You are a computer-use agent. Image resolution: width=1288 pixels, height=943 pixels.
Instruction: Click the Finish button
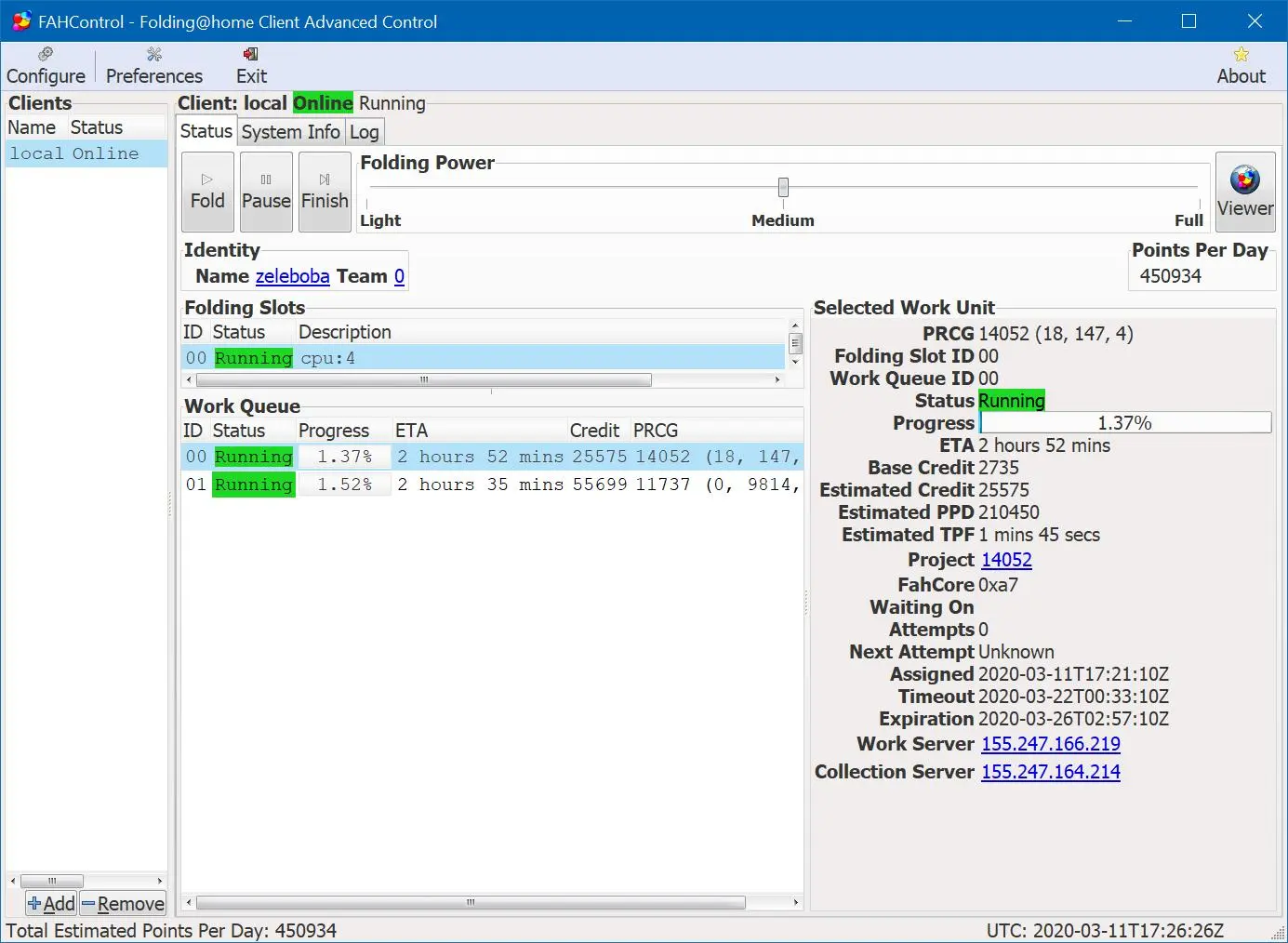pos(325,192)
